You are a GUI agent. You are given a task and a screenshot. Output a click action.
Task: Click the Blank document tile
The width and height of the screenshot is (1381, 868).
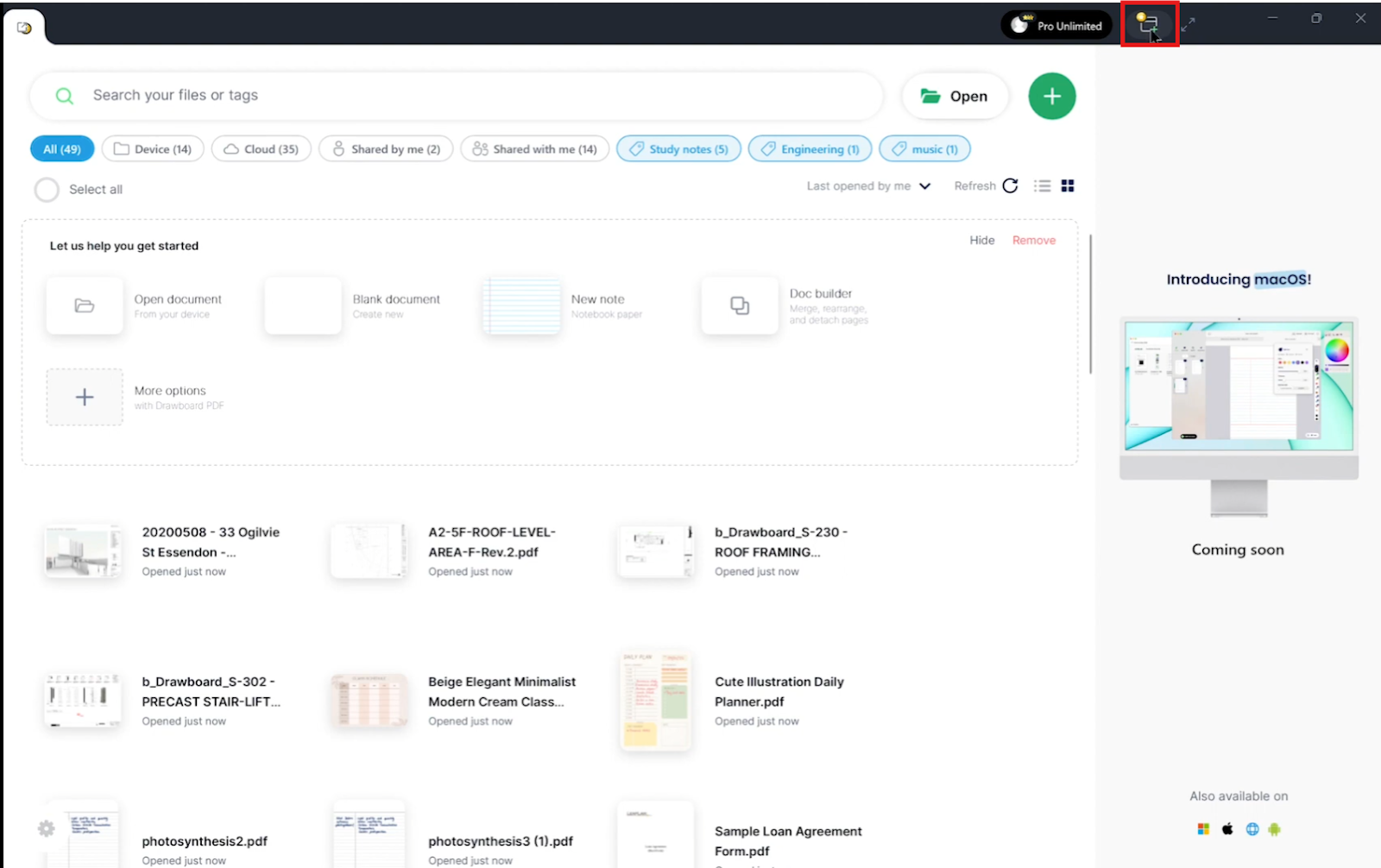[x=303, y=305]
